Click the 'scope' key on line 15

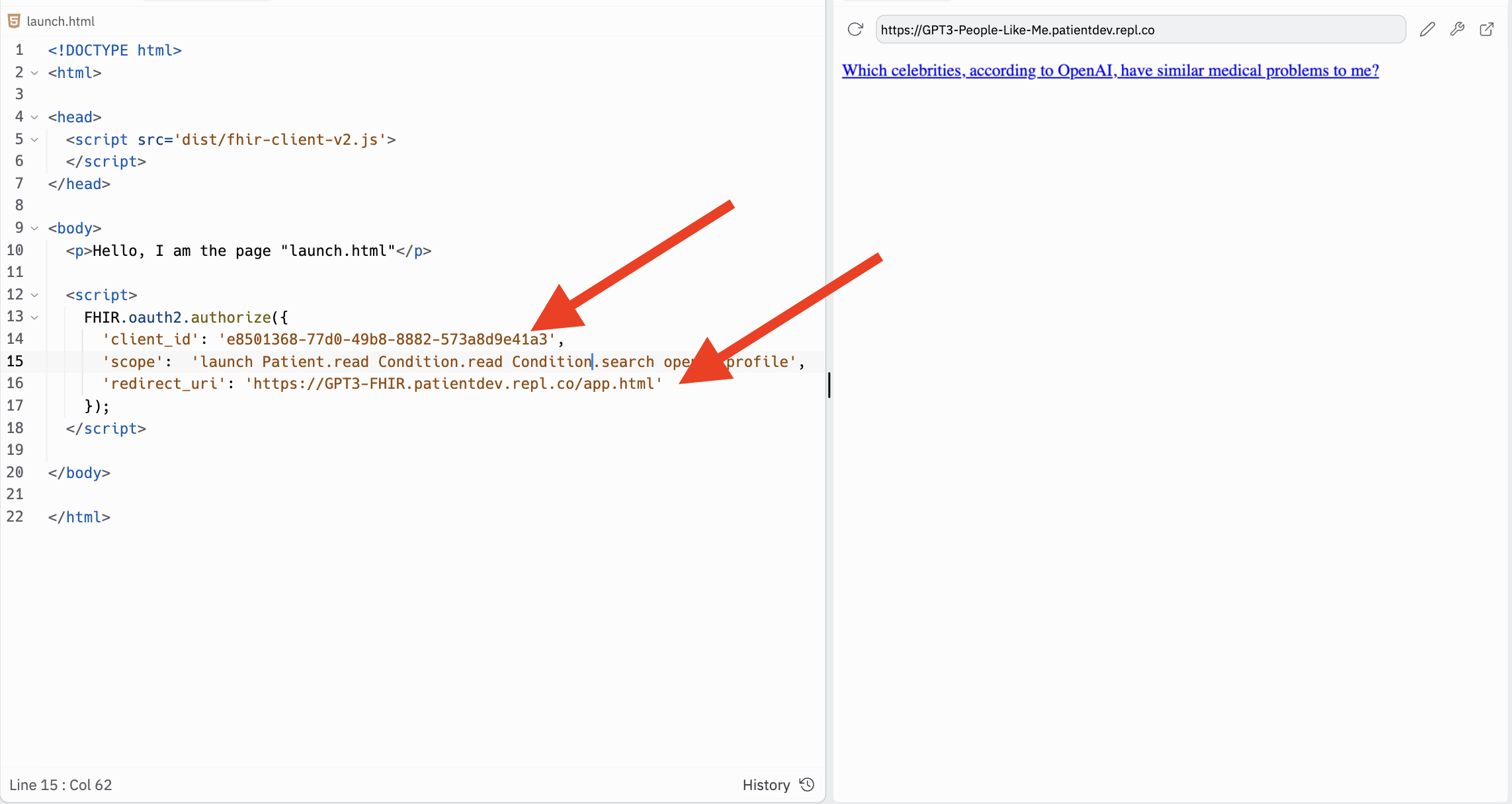(133, 362)
